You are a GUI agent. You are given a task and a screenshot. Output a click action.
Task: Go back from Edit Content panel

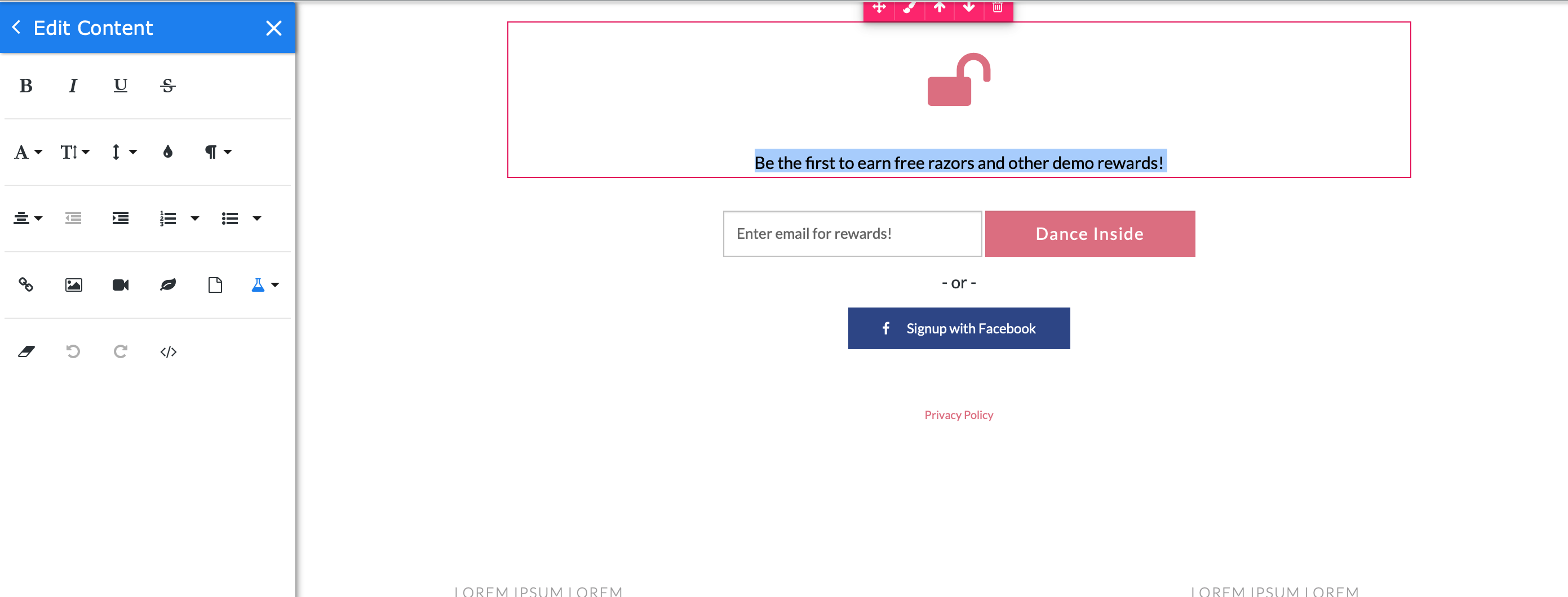16,28
